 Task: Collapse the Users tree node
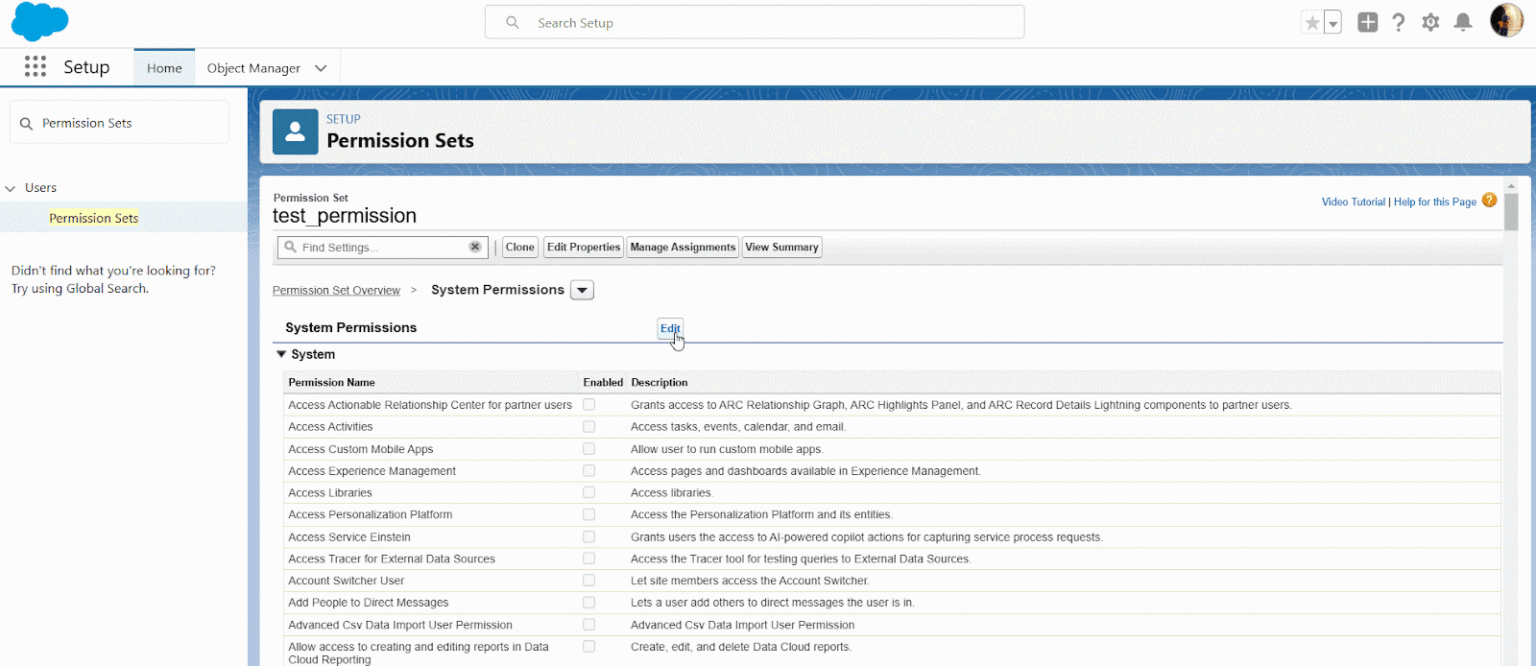11,188
